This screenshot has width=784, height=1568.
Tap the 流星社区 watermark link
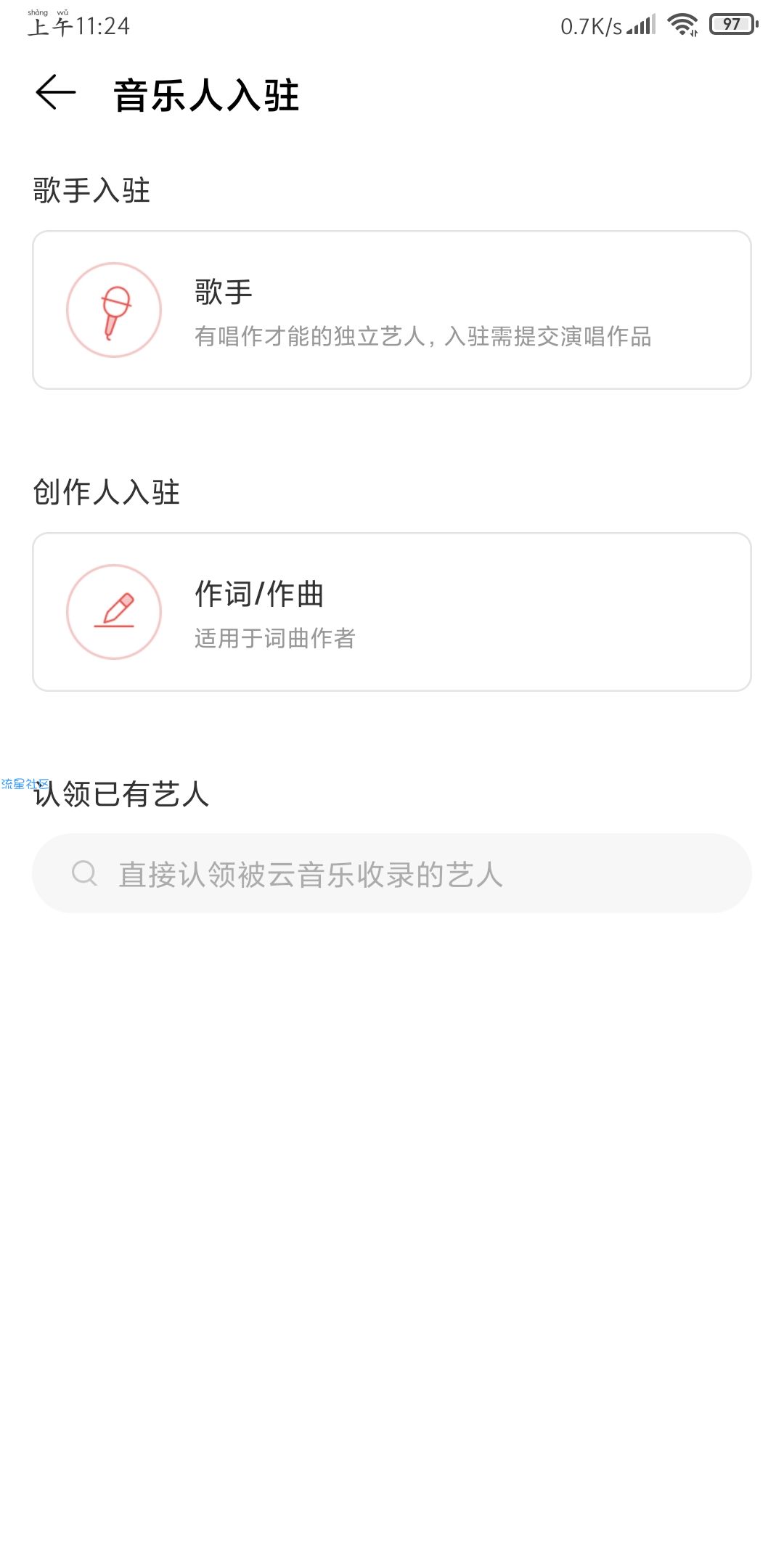(25, 784)
